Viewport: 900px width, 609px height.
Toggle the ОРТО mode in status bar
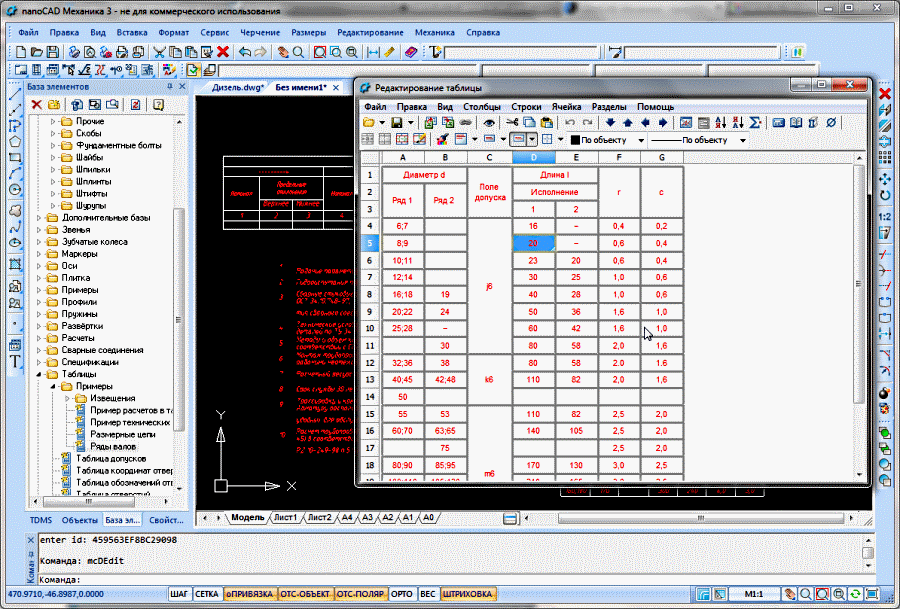pyautogui.click(x=402, y=594)
